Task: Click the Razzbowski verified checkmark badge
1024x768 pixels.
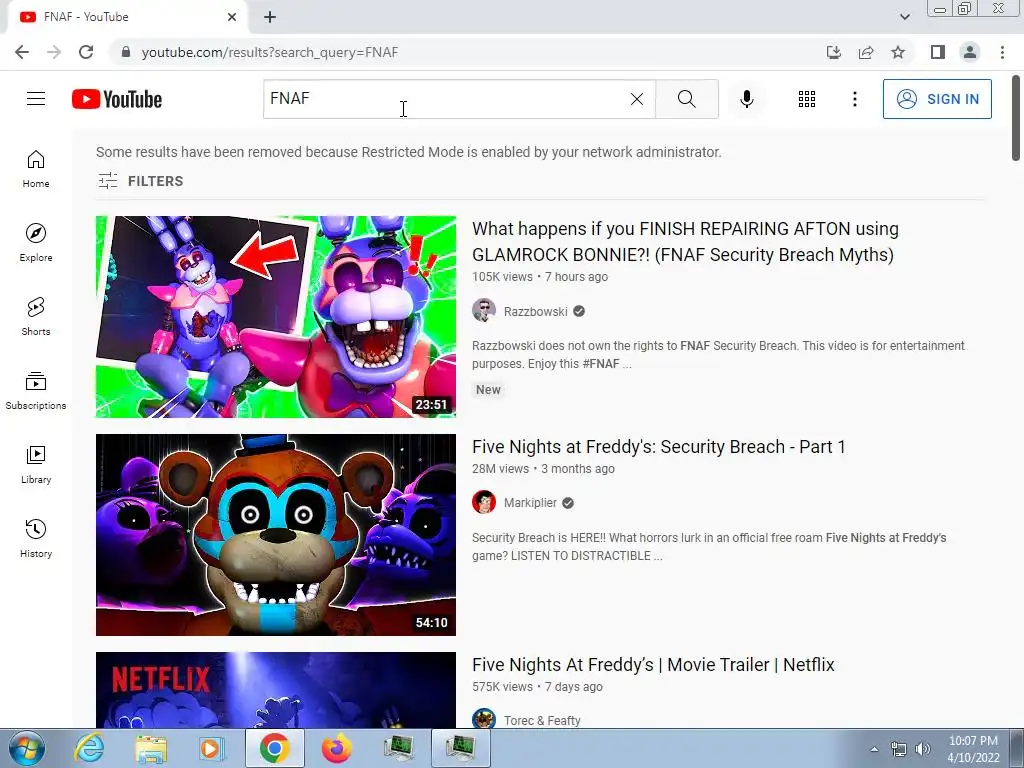Action: point(579,312)
